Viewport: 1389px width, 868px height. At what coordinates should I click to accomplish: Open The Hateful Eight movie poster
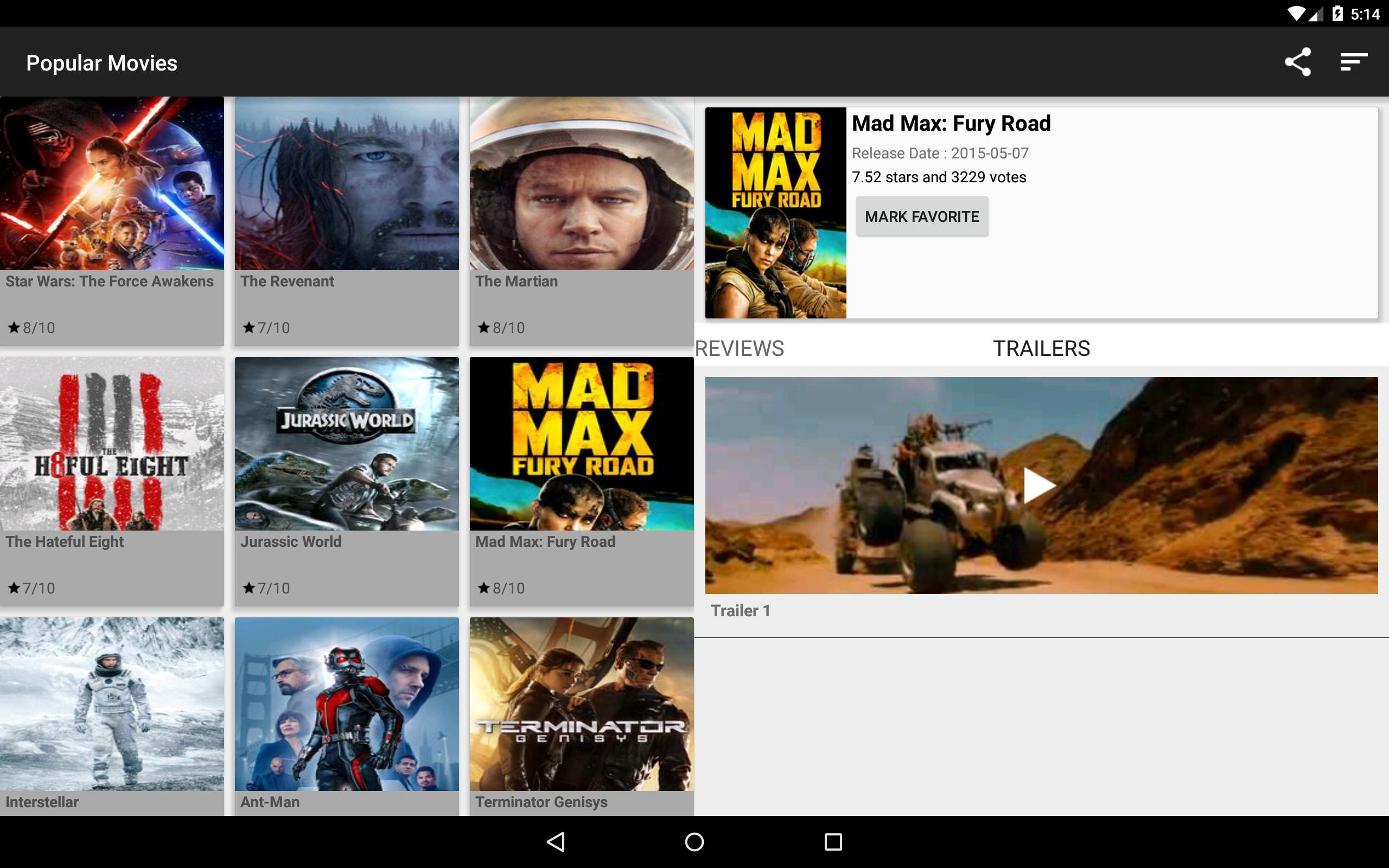pyautogui.click(x=112, y=444)
